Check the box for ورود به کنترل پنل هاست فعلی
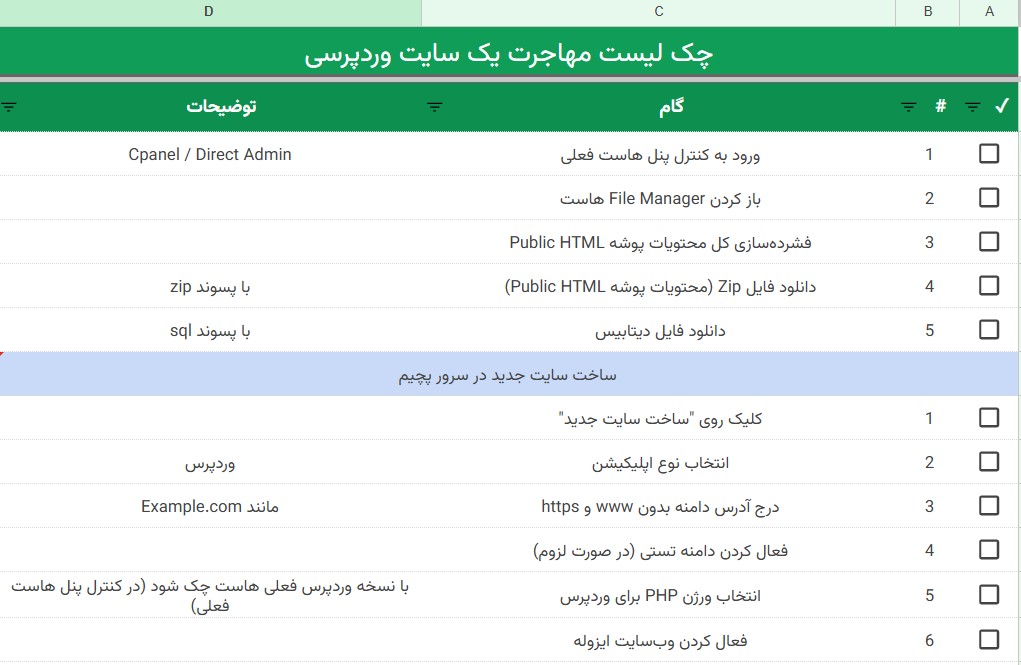Image resolution: width=1021 pixels, height=665 pixels. [989, 154]
